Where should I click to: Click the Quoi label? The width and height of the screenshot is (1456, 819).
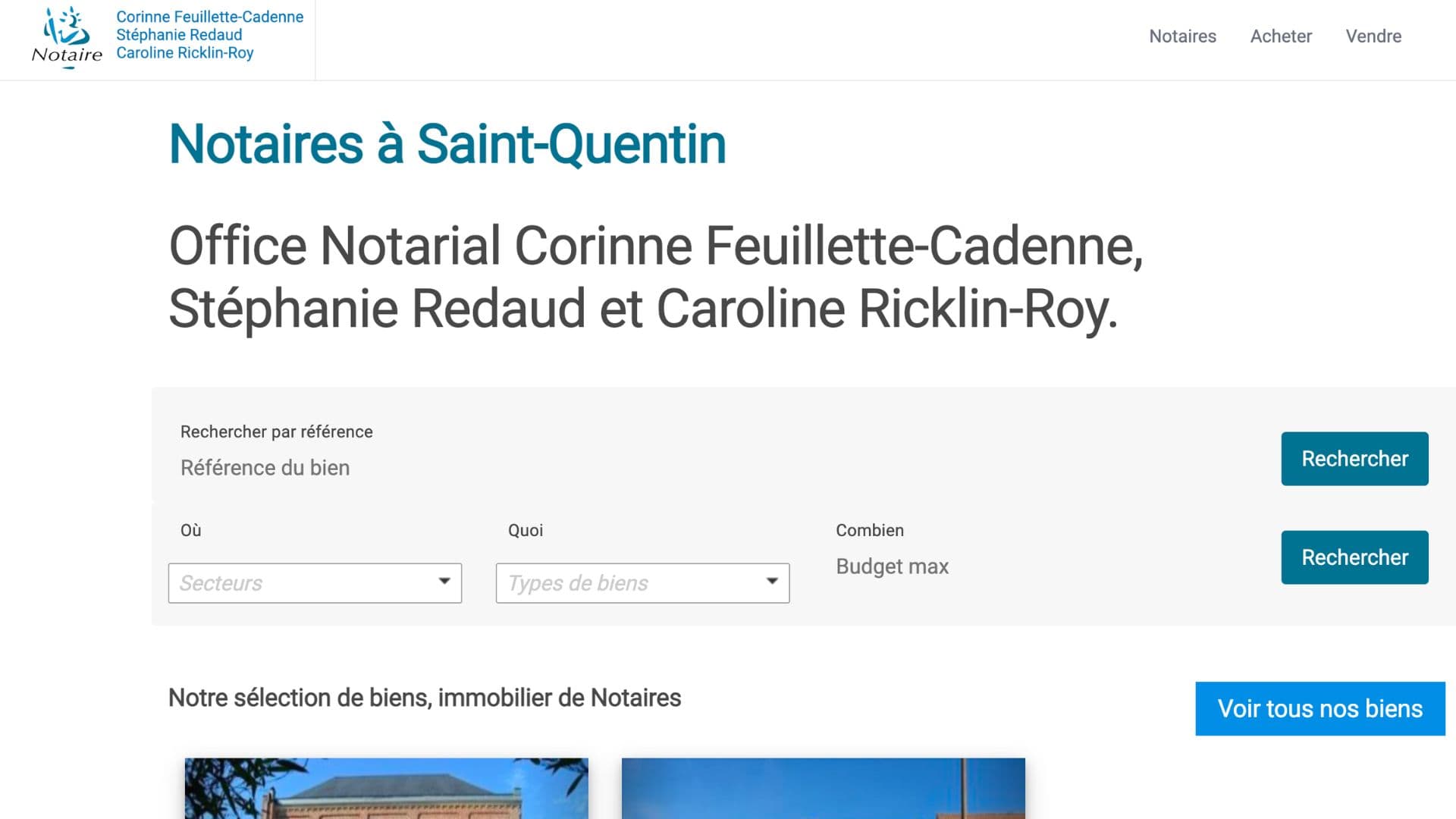[x=526, y=530]
